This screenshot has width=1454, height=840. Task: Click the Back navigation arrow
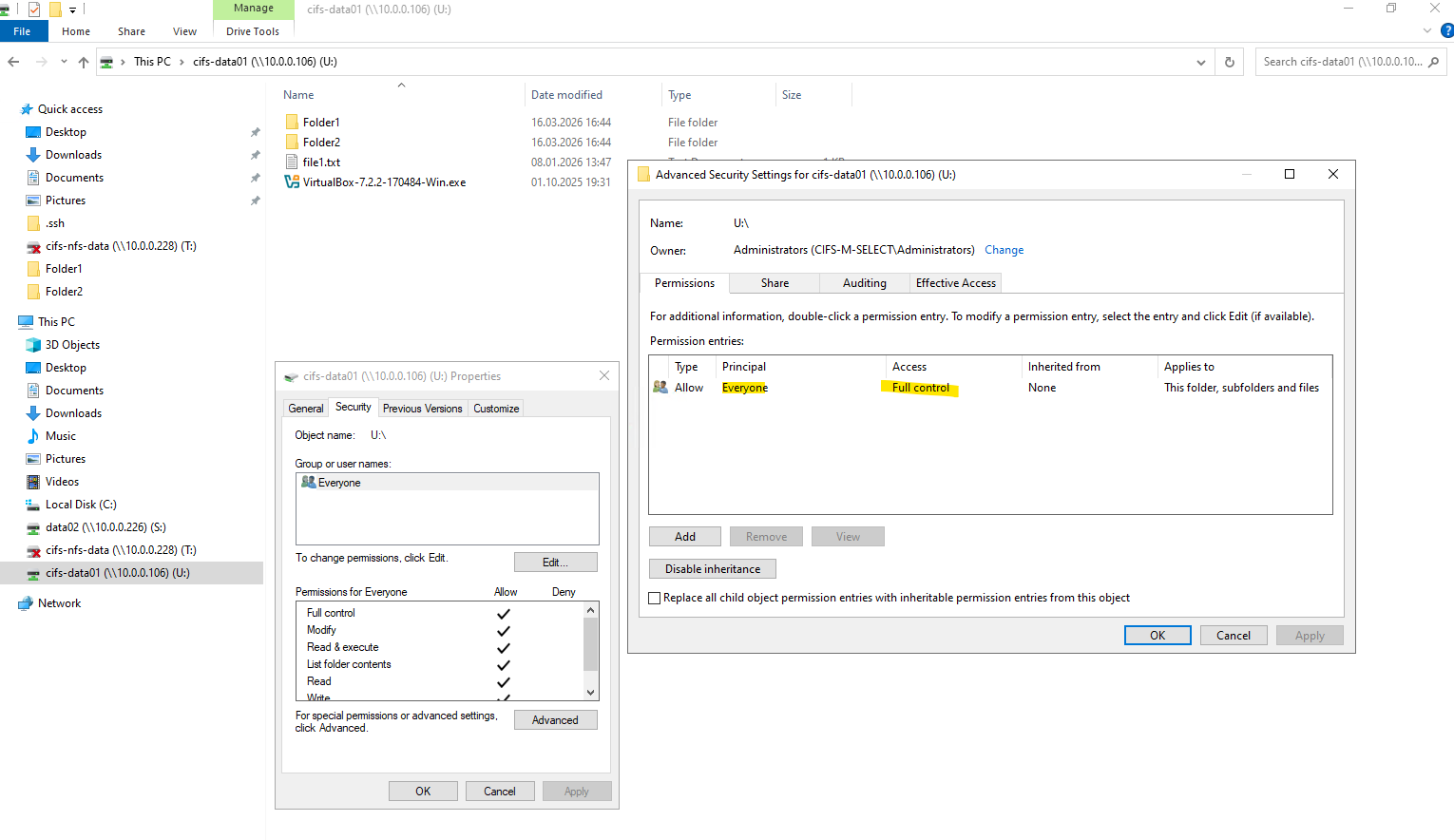13,62
